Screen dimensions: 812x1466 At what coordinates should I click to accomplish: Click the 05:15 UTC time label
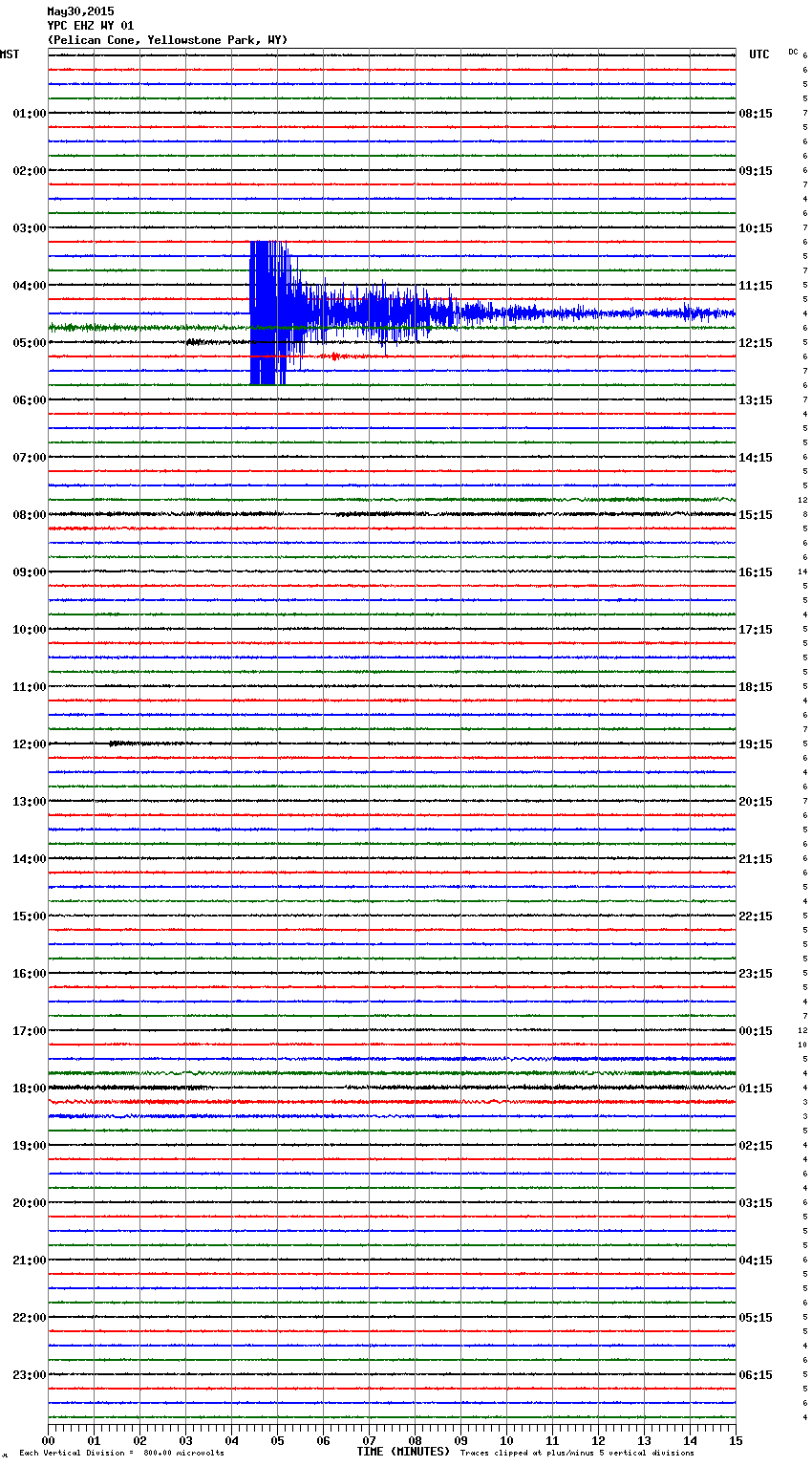click(x=756, y=1318)
